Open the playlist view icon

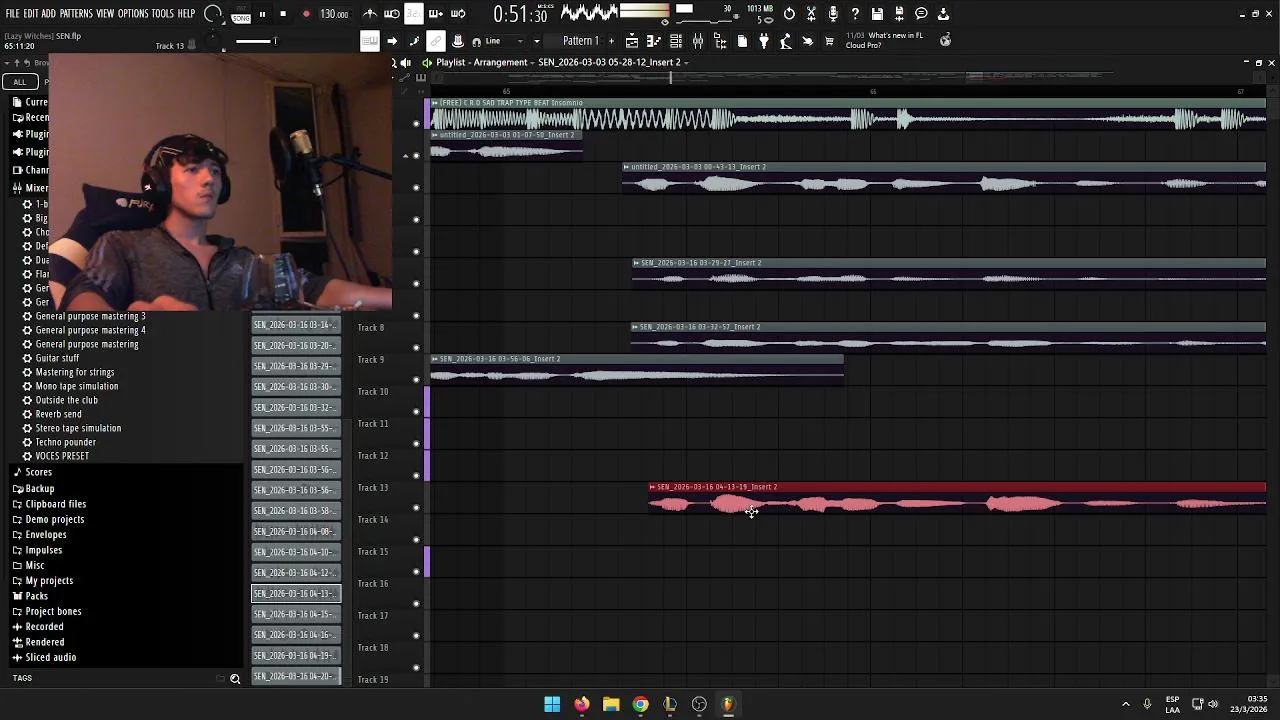click(632, 41)
